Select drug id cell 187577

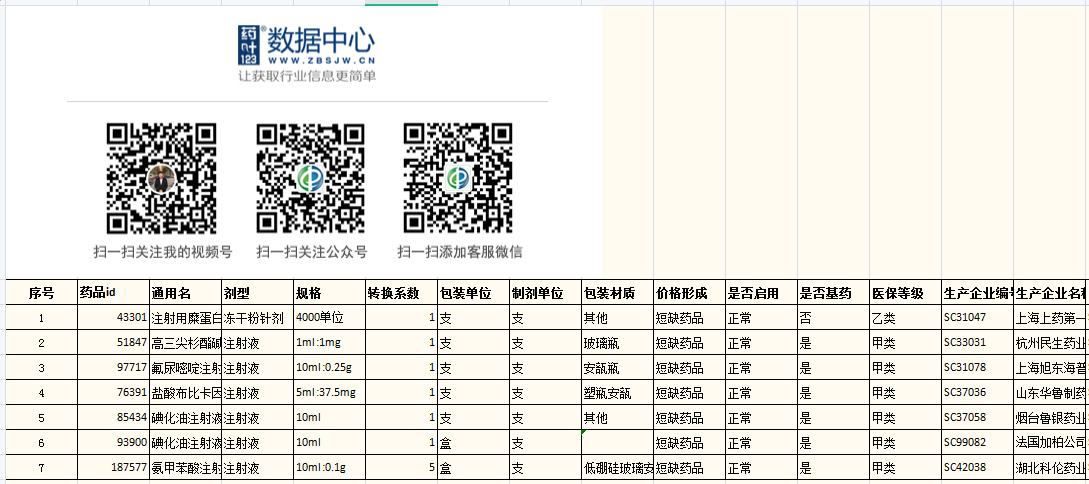click(113, 468)
